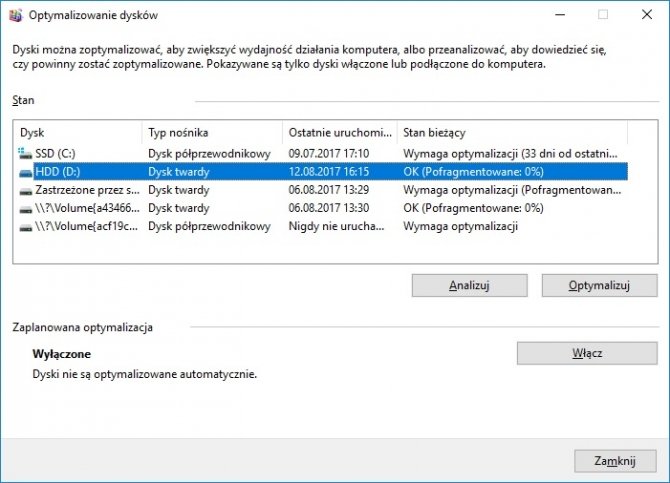Click the \\?\Volume{a43466... drive icon
This screenshot has height=483, width=670.
tap(26, 209)
